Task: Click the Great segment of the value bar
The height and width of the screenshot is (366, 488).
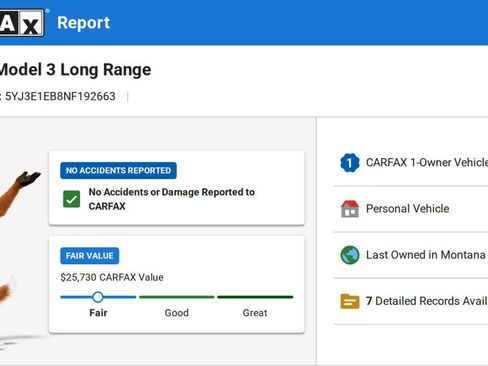Action: pyautogui.click(x=255, y=297)
